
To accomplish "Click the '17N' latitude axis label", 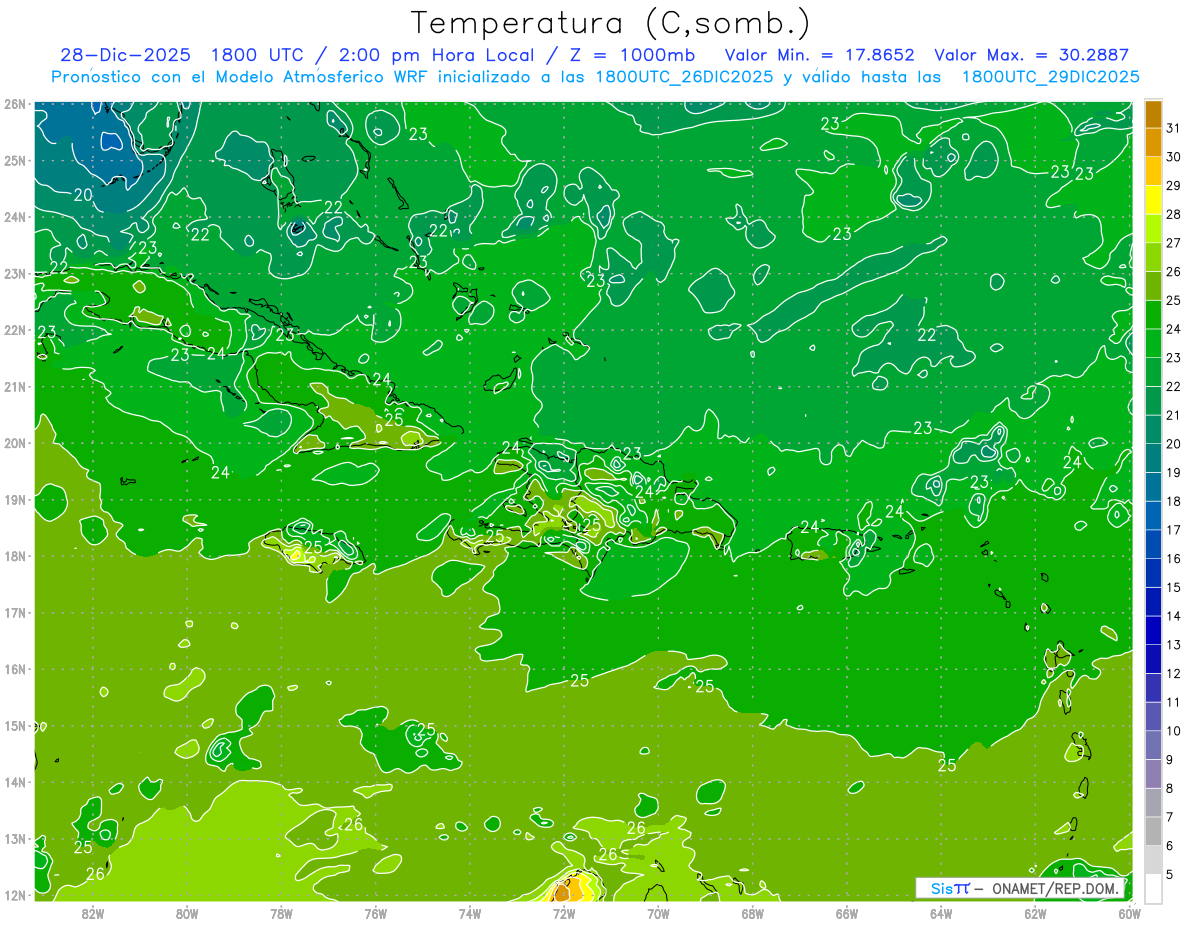I will coord(15,612).
